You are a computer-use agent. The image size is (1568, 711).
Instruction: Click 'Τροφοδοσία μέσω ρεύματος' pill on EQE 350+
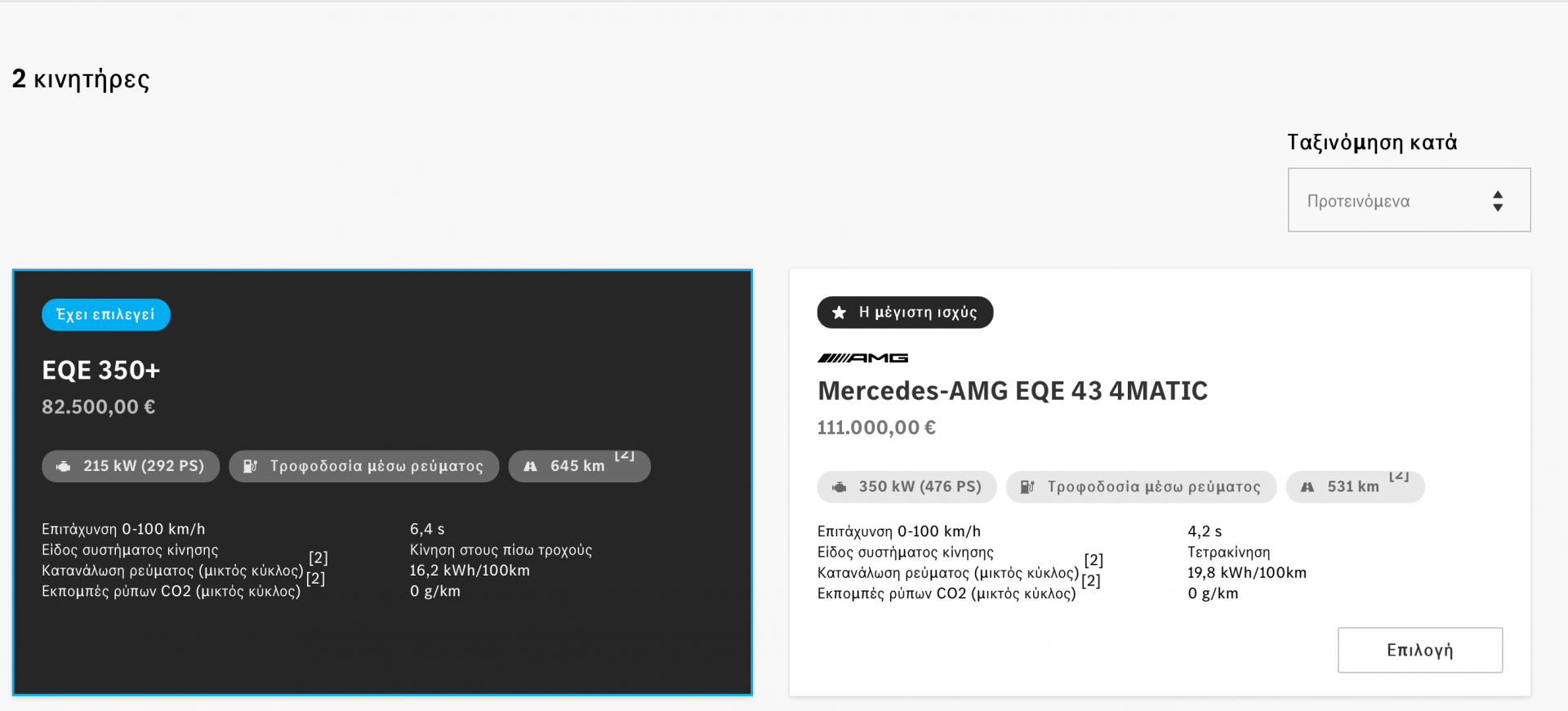tap(363, 466)
